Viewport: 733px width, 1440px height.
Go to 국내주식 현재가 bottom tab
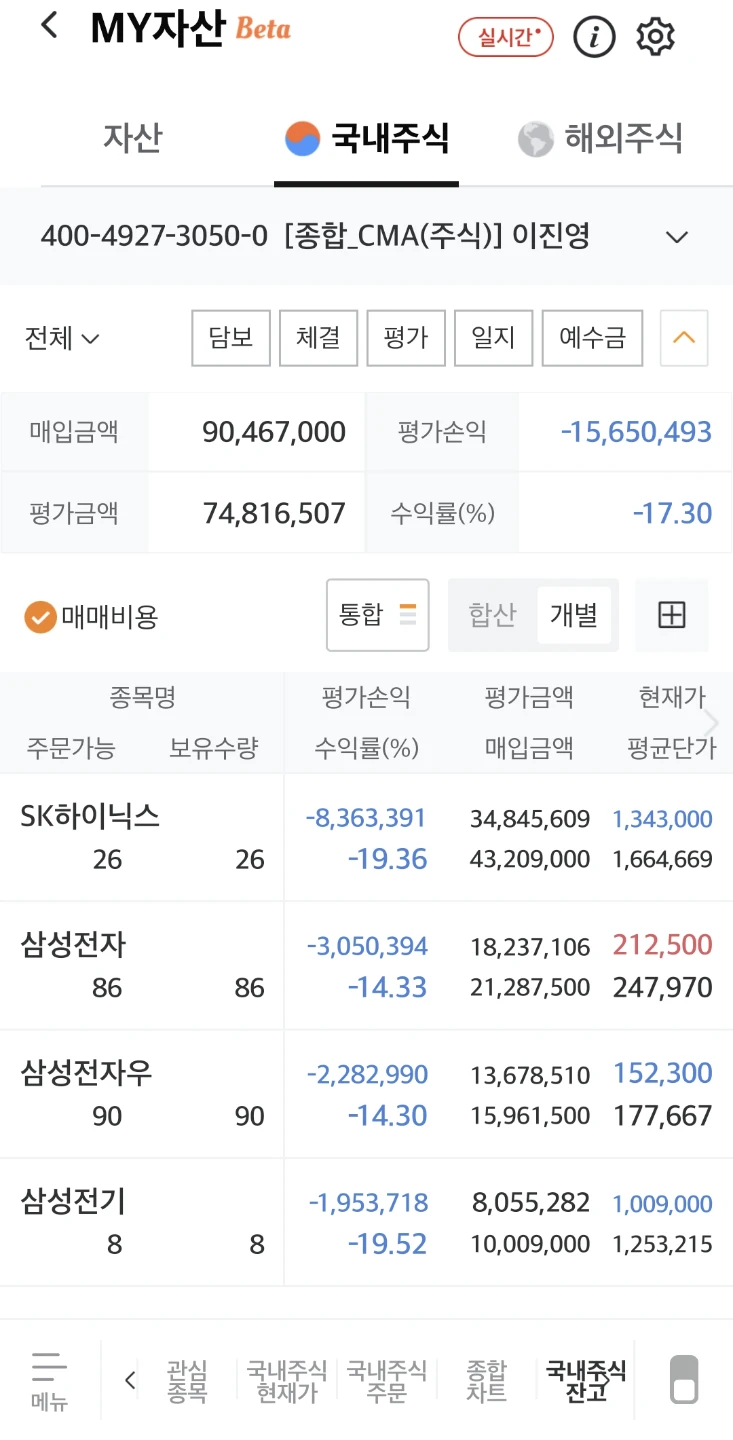[x=287, y=1381]
